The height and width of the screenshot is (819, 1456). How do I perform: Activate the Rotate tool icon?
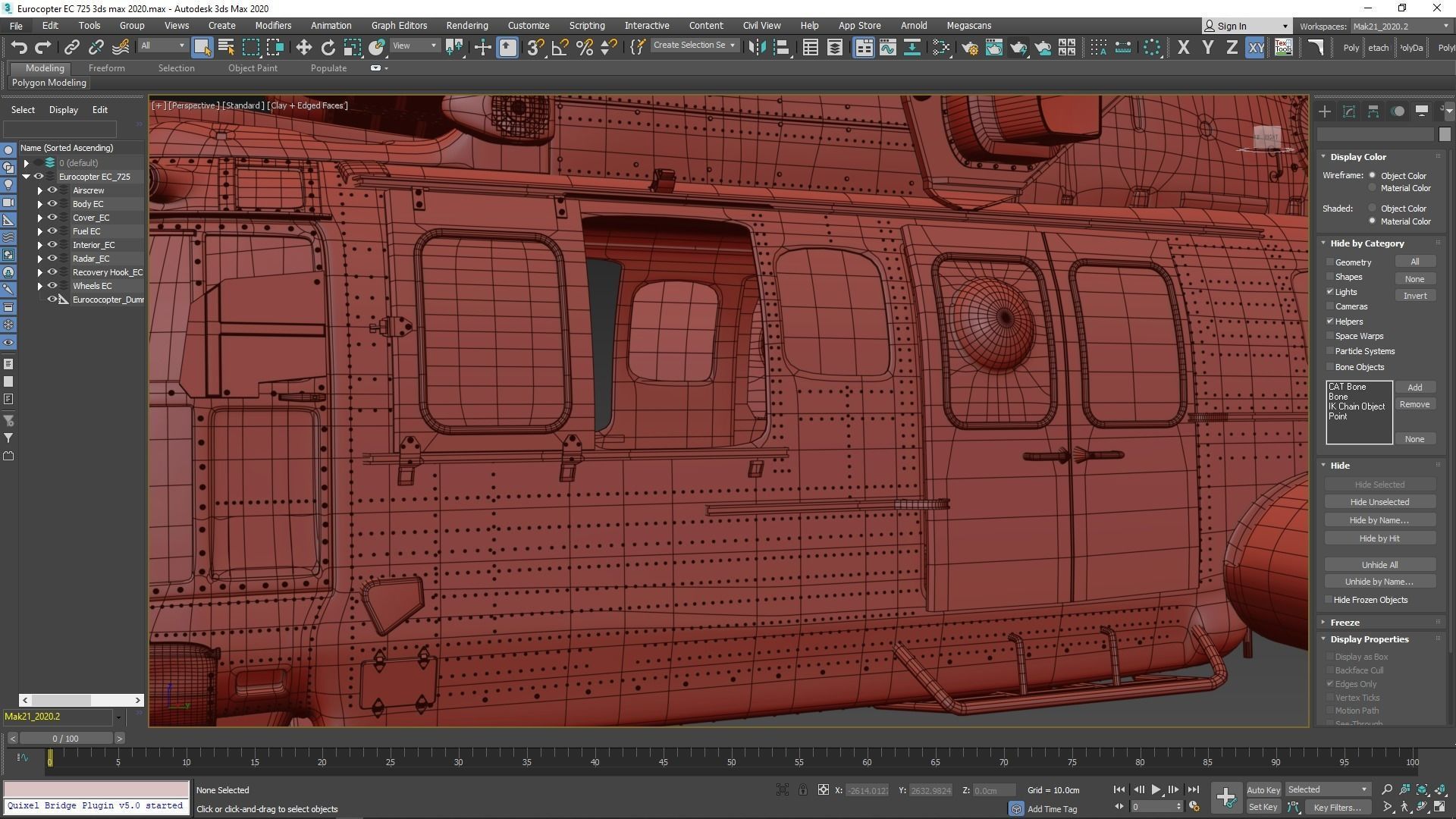(328, 47)
